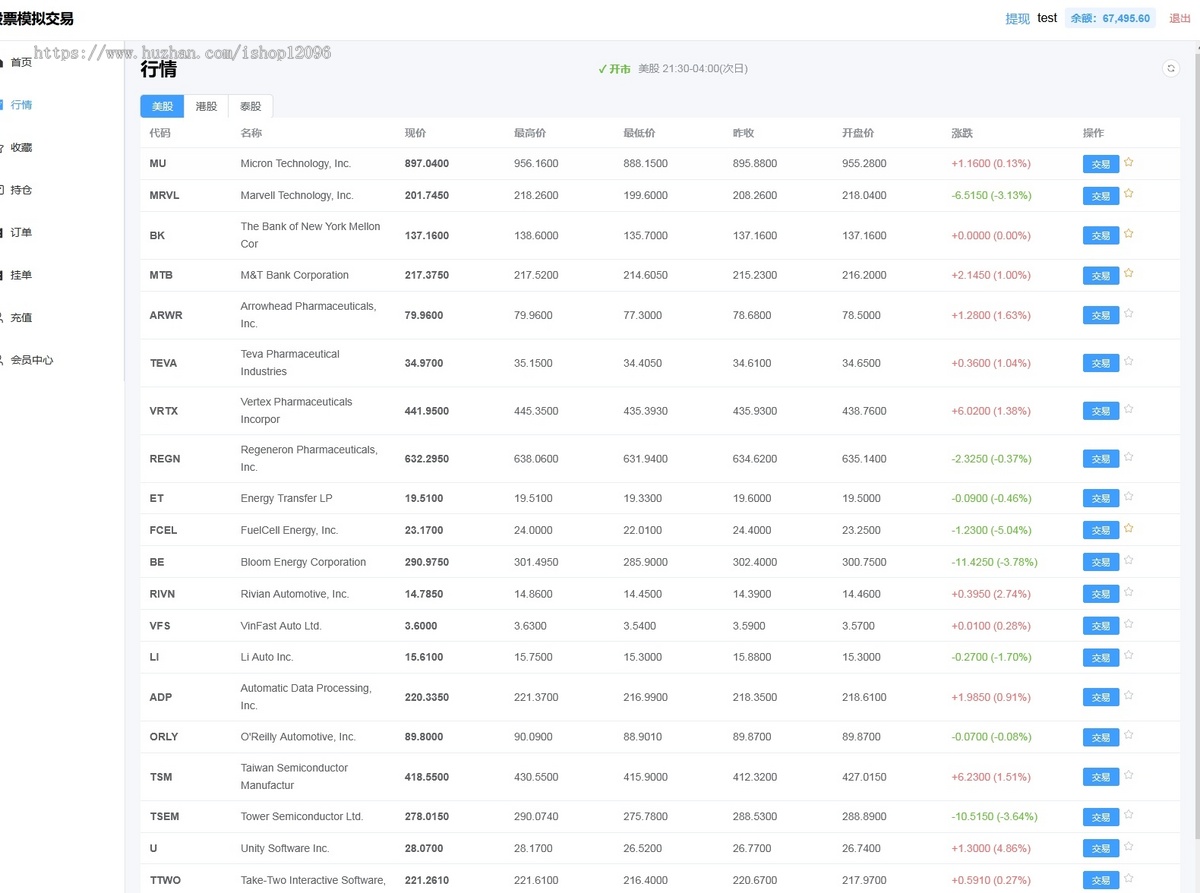Screen dimensions: 1200x893
Task: Switch to the 泰股 tab
Action: pos(250,106)
